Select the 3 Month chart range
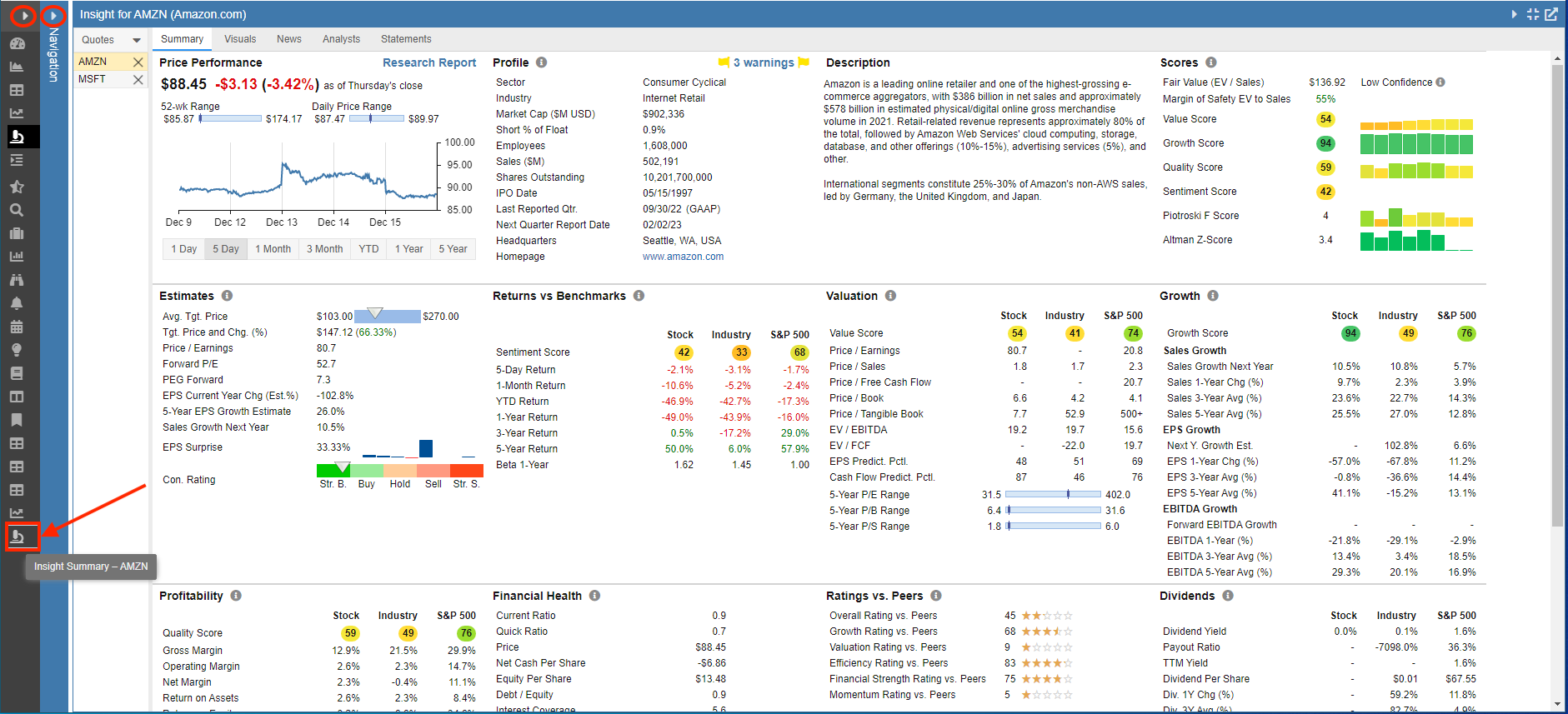The height and width of the screenshot is (714, 1568). (x=324, y=249)
